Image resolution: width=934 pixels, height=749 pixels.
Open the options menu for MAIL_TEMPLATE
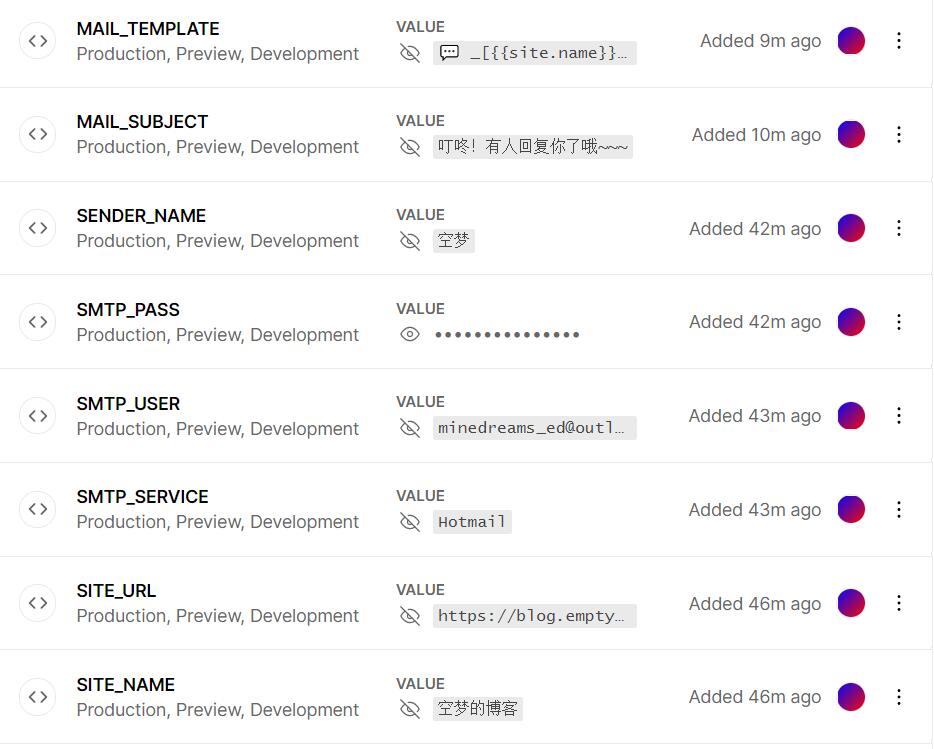pyautogui.click(x=898, y=40)
